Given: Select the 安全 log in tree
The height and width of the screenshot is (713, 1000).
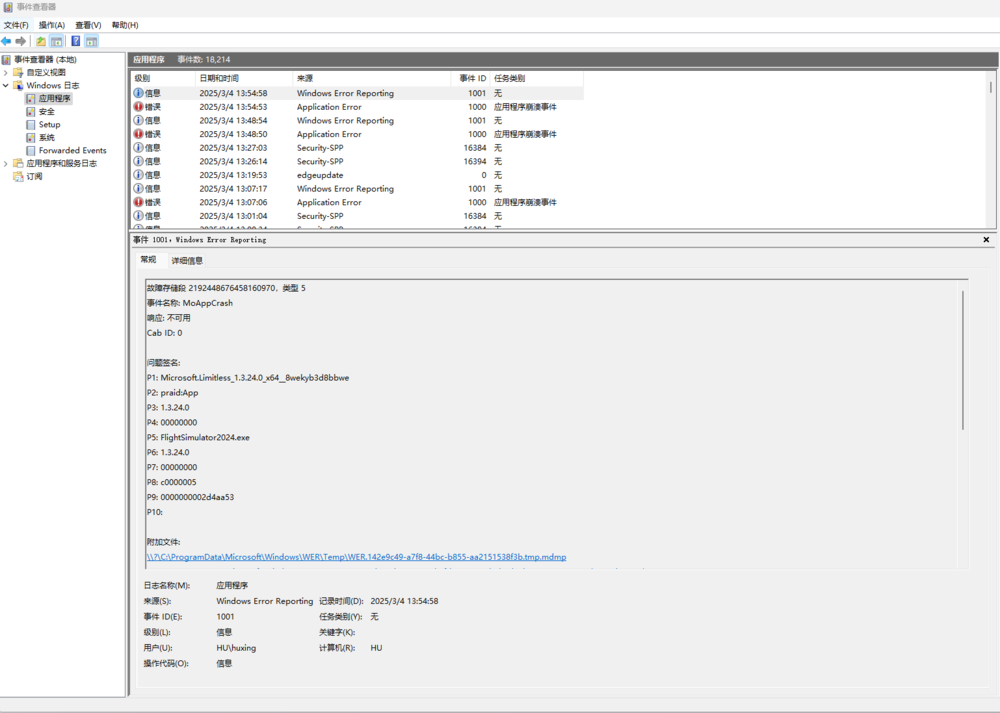Looking at the screenshot, I should [x=46, y=112].
